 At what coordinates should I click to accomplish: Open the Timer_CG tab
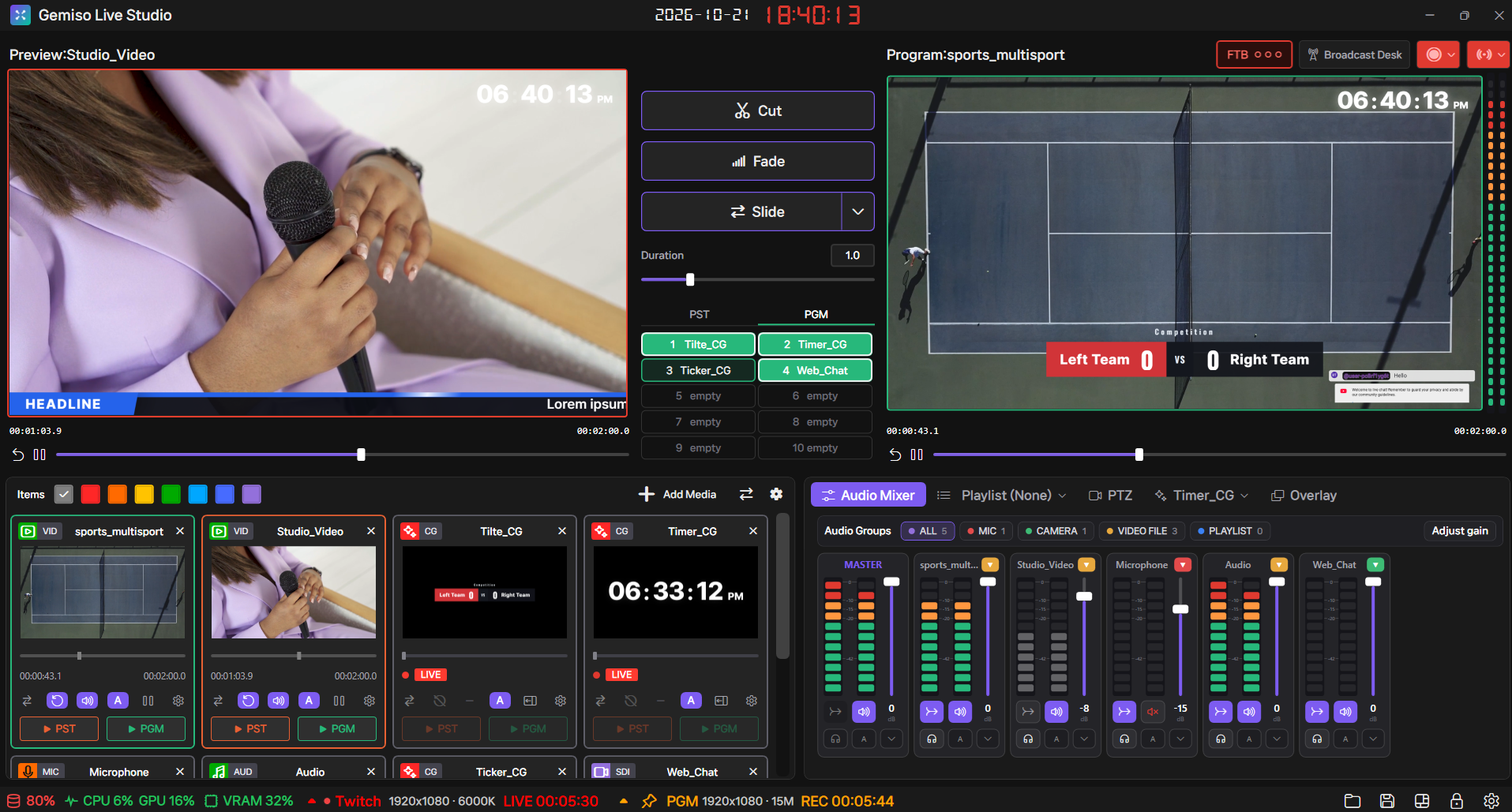pyautogui.click(x=1202, y=496)
